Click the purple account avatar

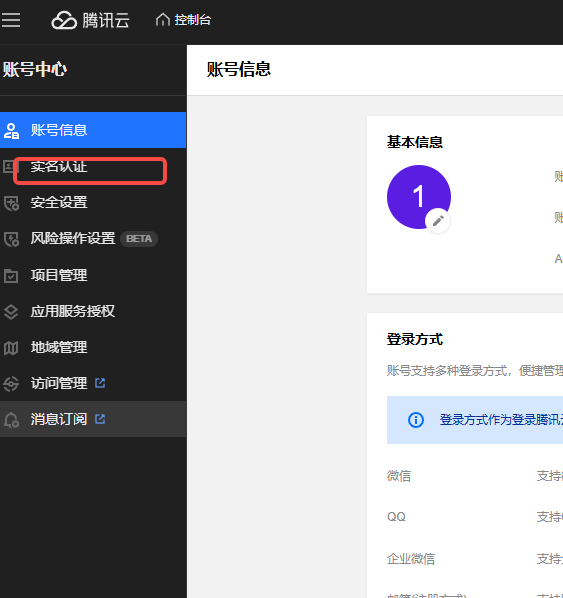click(419, 197)
